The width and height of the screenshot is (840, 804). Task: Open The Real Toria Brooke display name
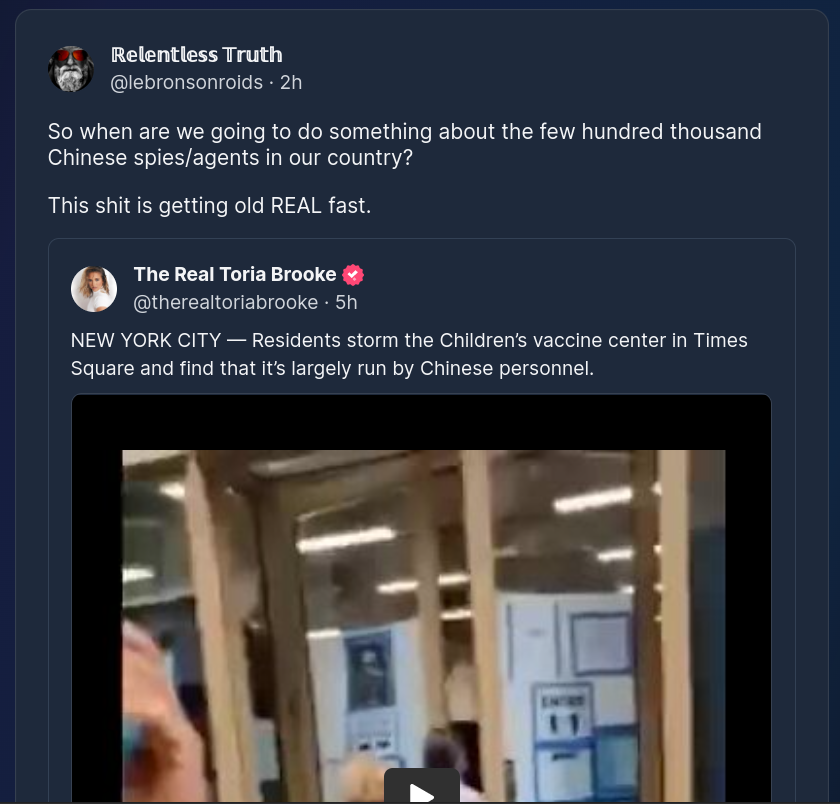(235, 274)
